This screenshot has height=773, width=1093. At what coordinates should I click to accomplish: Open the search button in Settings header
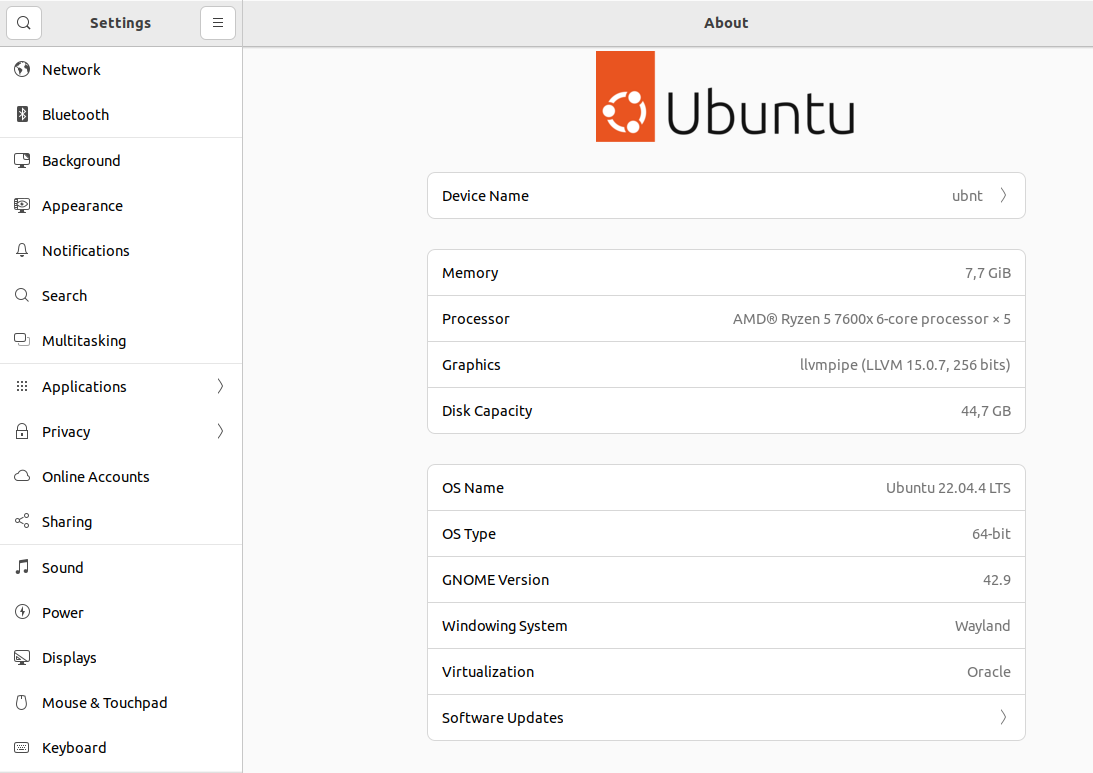(24, 23)
